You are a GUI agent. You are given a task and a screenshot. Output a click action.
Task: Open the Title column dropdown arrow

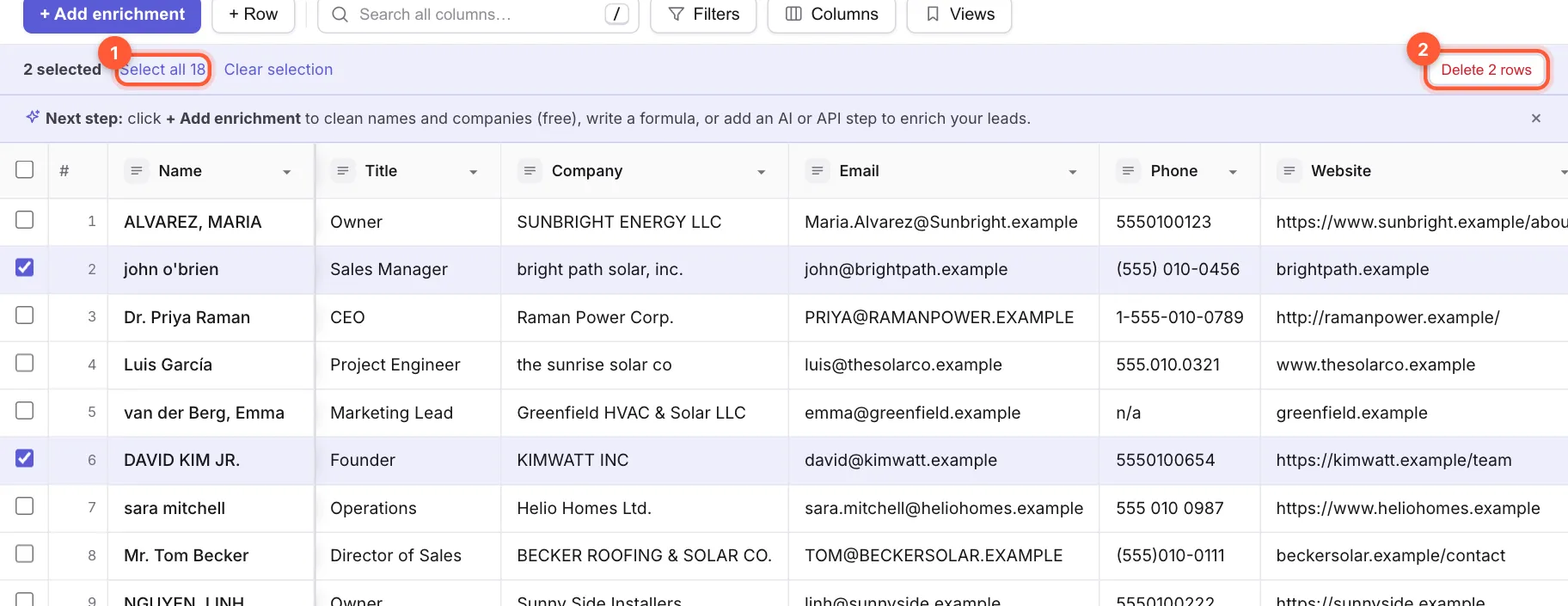point(473,172)
